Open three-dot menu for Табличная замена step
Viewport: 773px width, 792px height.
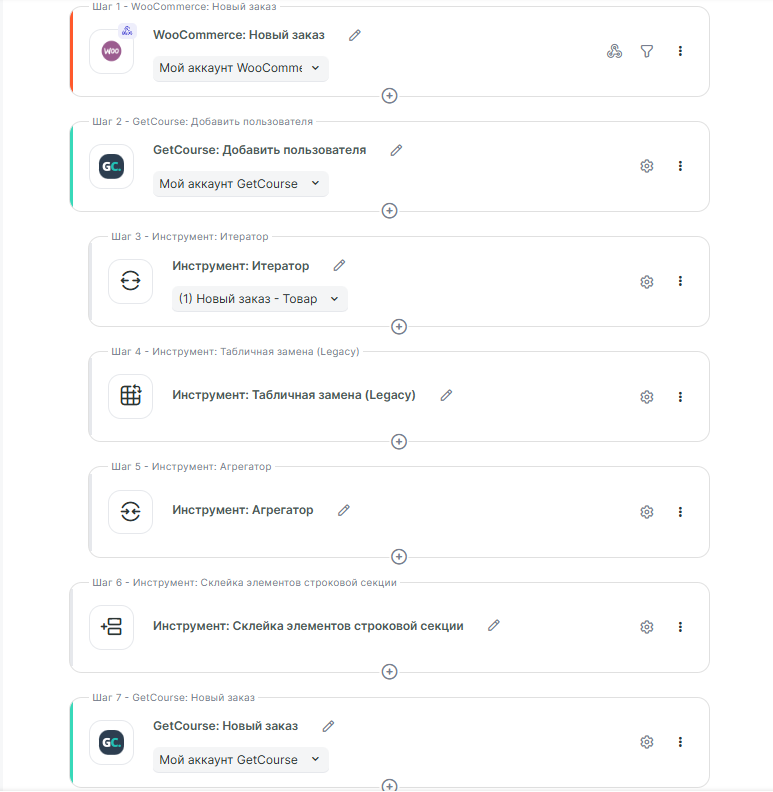pos(680,397)
